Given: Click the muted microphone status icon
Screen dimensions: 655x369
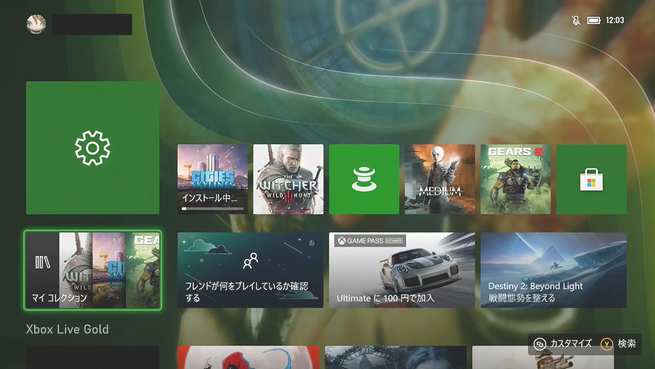Looking at the screenshot, I should (576, 20).
